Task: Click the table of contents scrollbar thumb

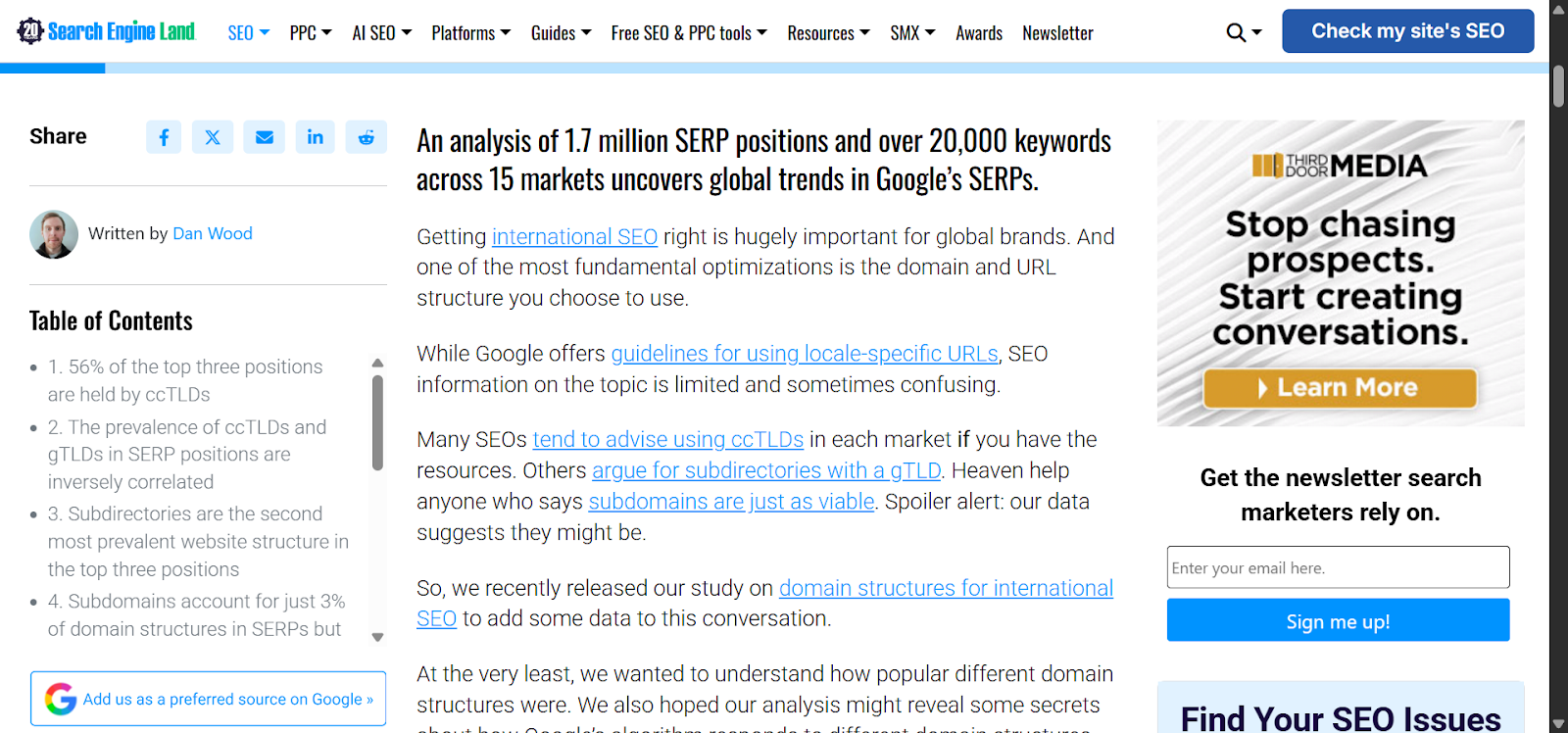Action: click(377, 422)
